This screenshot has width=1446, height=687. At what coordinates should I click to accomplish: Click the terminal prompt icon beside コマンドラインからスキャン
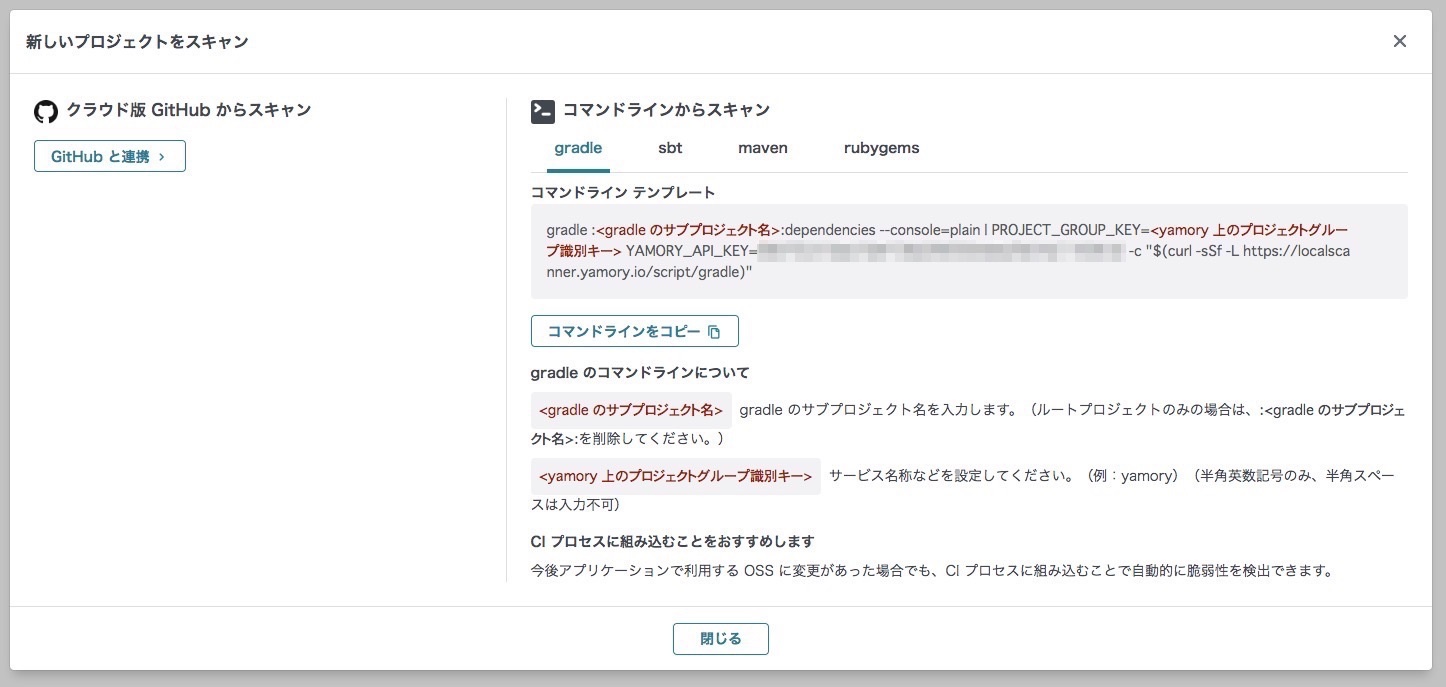coord(542,111)
